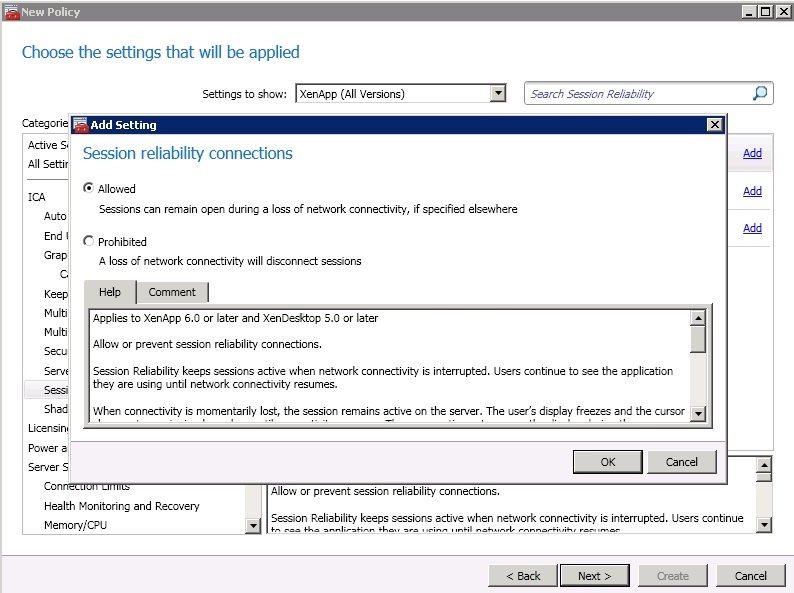Proceed with the Next button
The width and height of the screenshot is (794, 593).
pos(594,576)
